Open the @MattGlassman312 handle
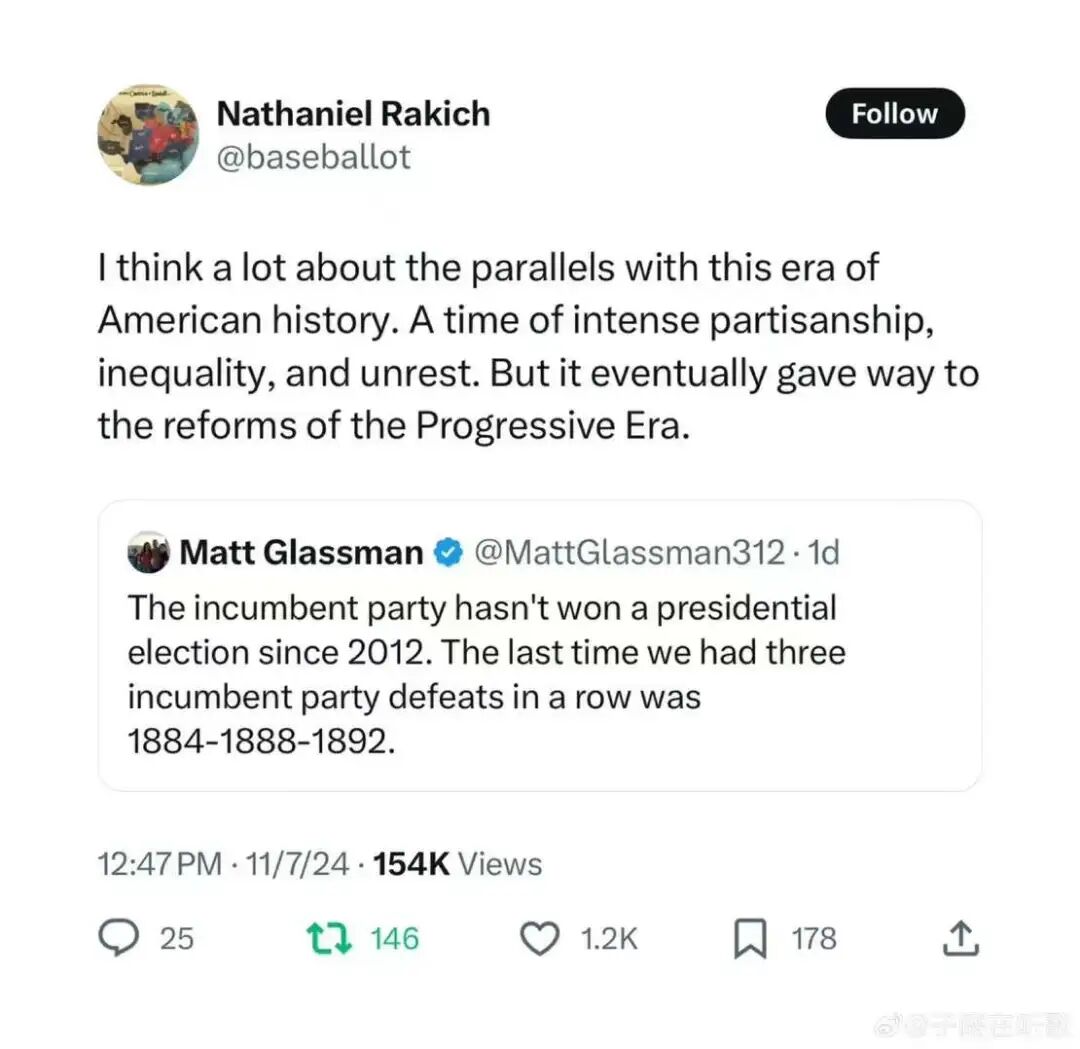The height and width of the screenshot is (1049, 1080). tap(628, 552)
